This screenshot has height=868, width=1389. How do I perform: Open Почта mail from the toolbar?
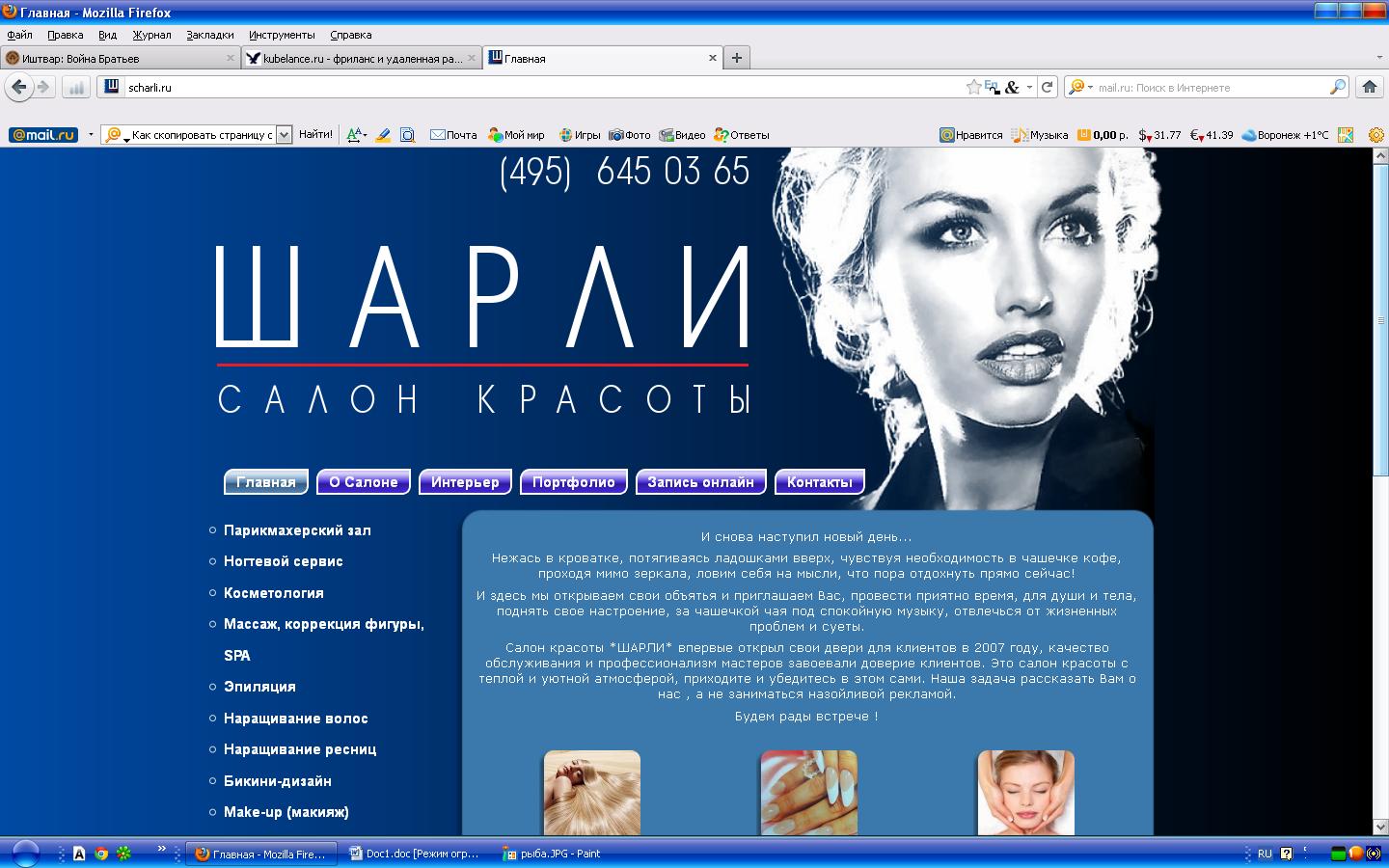click(453, 135)
